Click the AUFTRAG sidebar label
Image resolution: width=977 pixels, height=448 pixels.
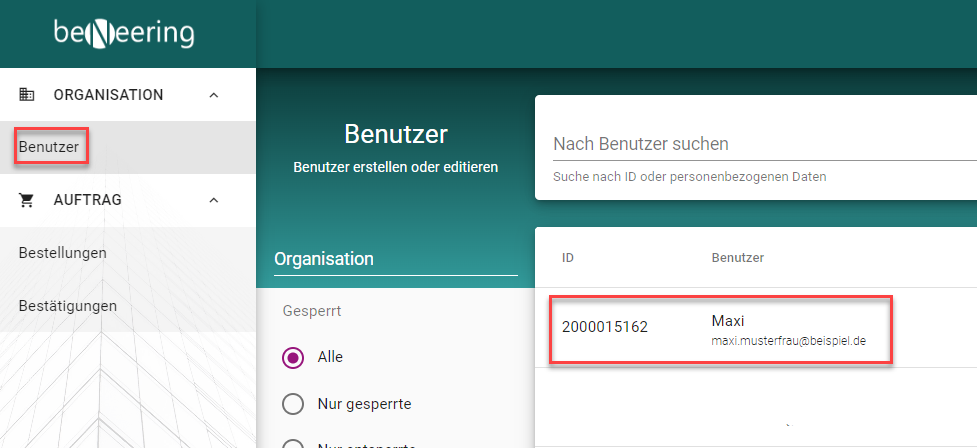click(x=87, y=200)
